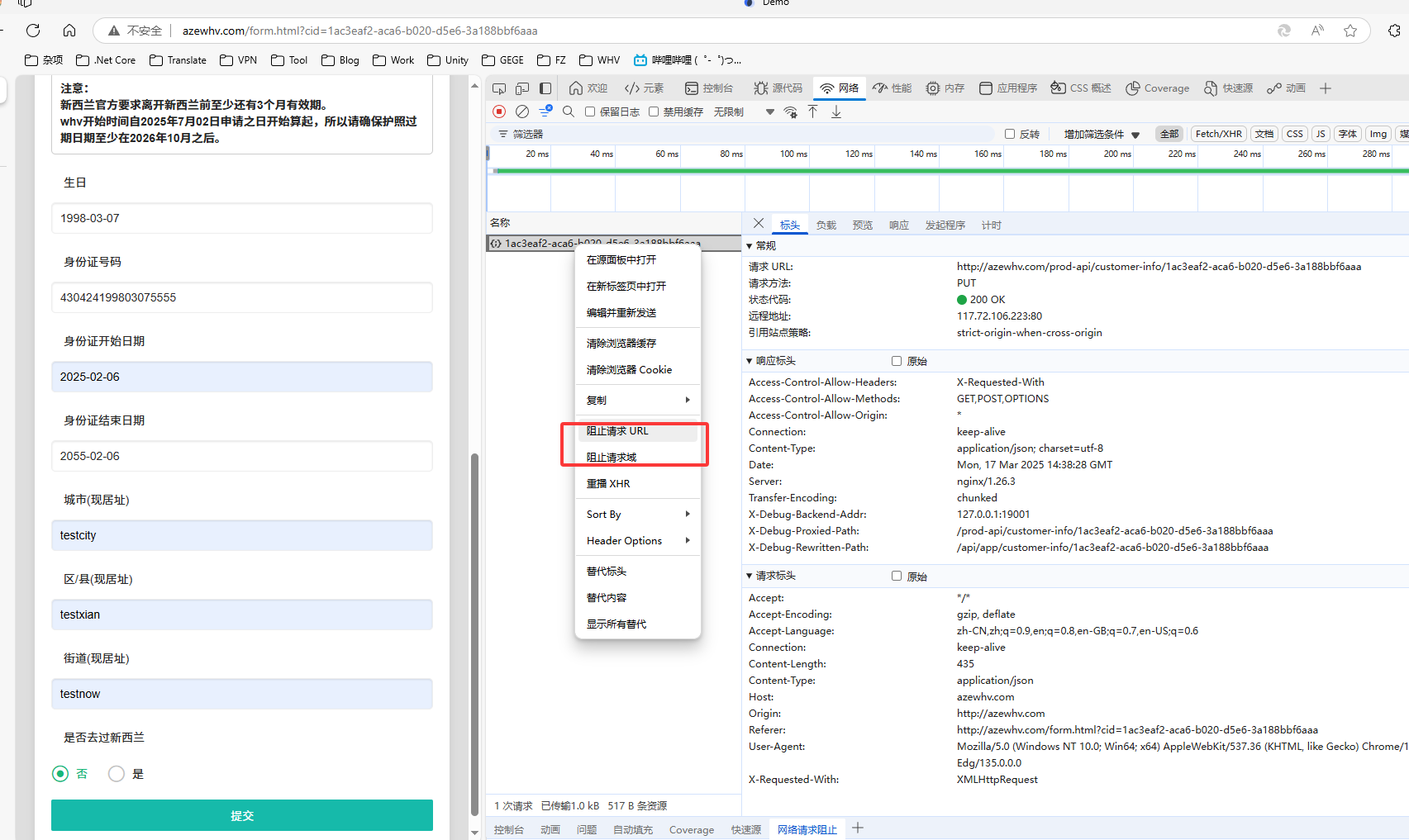Viewport: 1409px width, 840px height.
Task: Switch to the 负载 tab
Action: 826,225
